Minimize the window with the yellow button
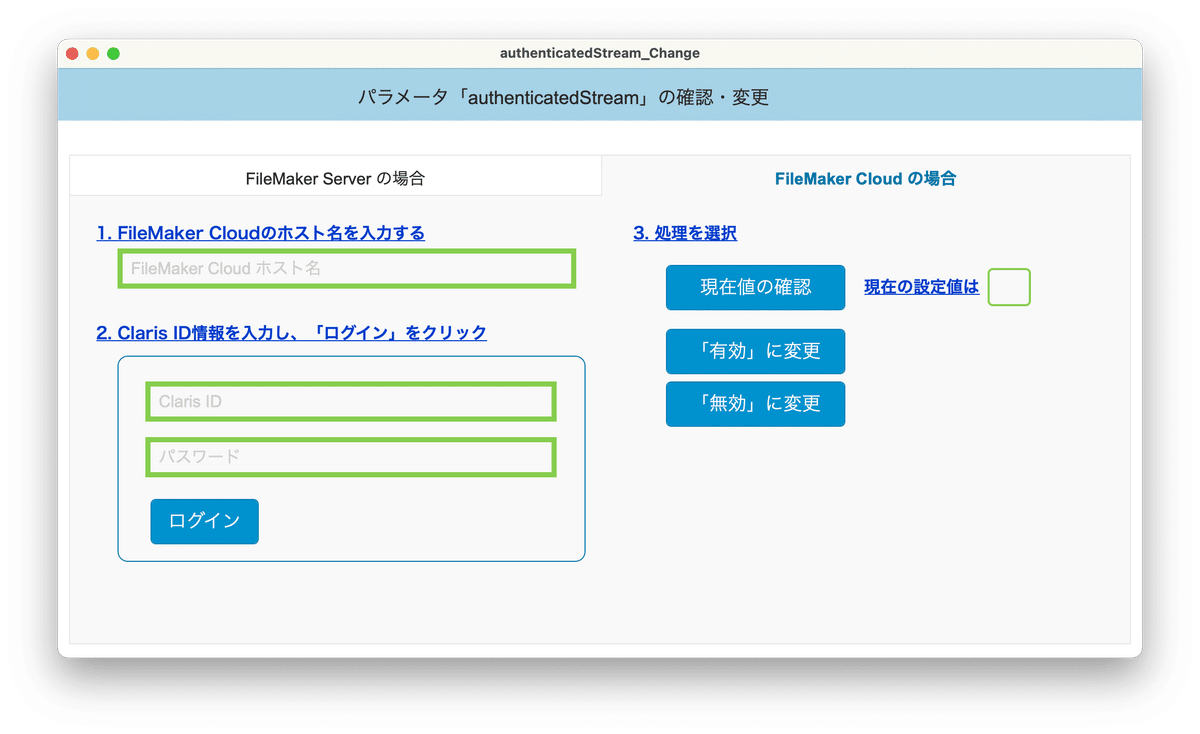This screenshot has height=734, width=1200. (x=92, y=53)
